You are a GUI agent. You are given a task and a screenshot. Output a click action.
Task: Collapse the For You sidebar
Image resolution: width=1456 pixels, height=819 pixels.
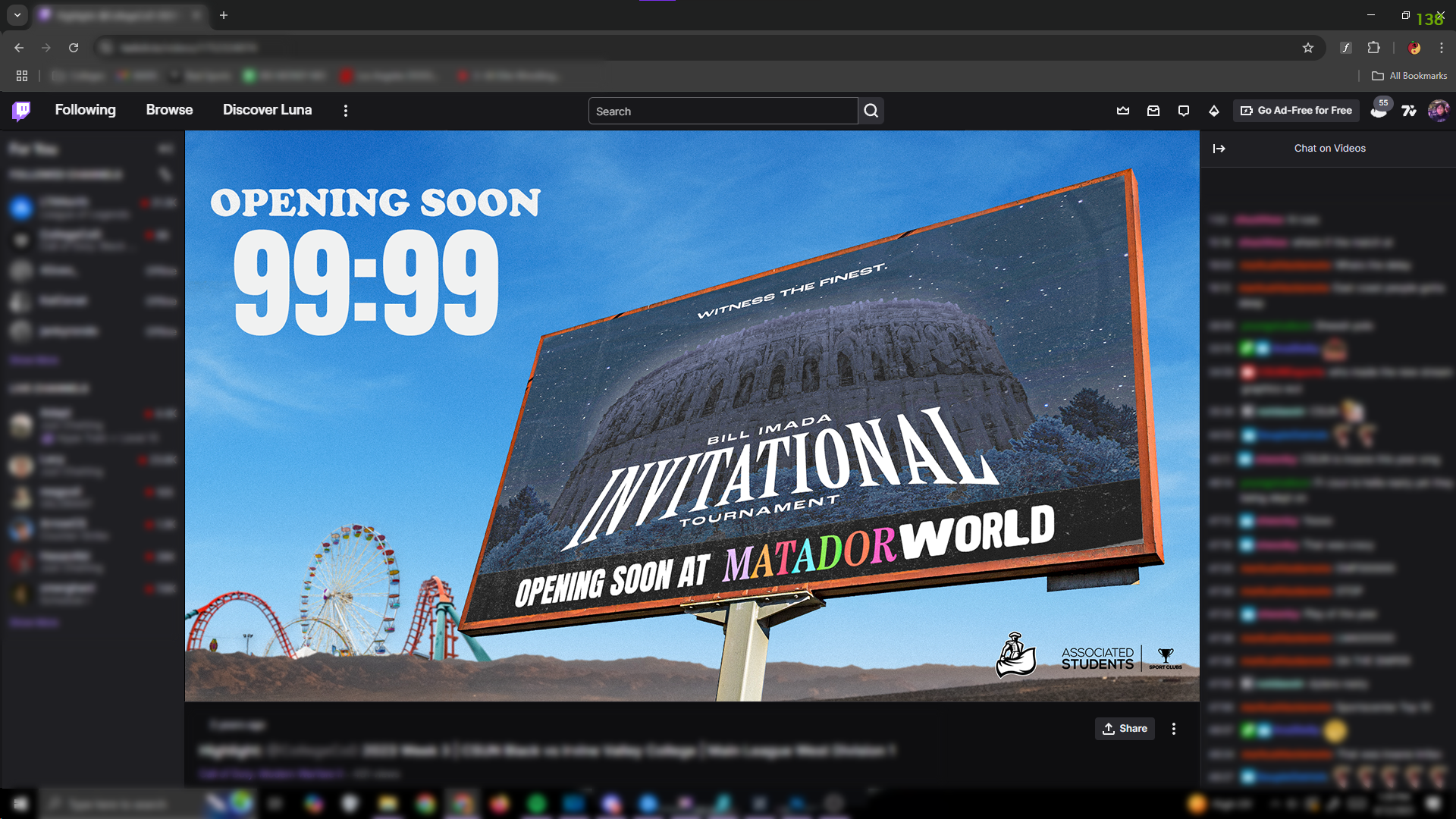[165, 149]
